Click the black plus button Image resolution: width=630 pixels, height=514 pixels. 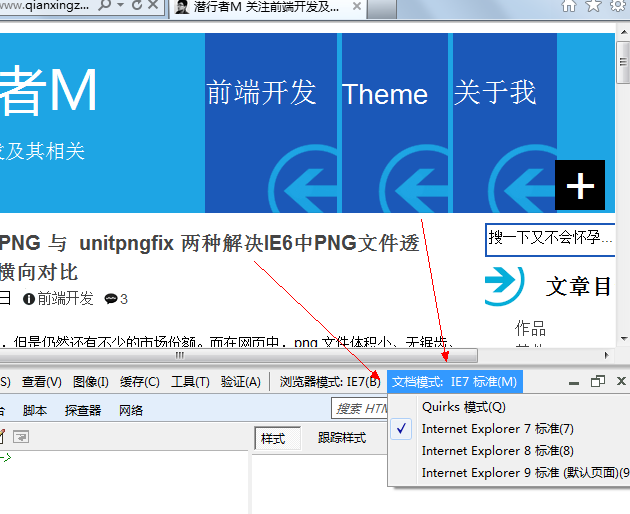pos(580,185)
